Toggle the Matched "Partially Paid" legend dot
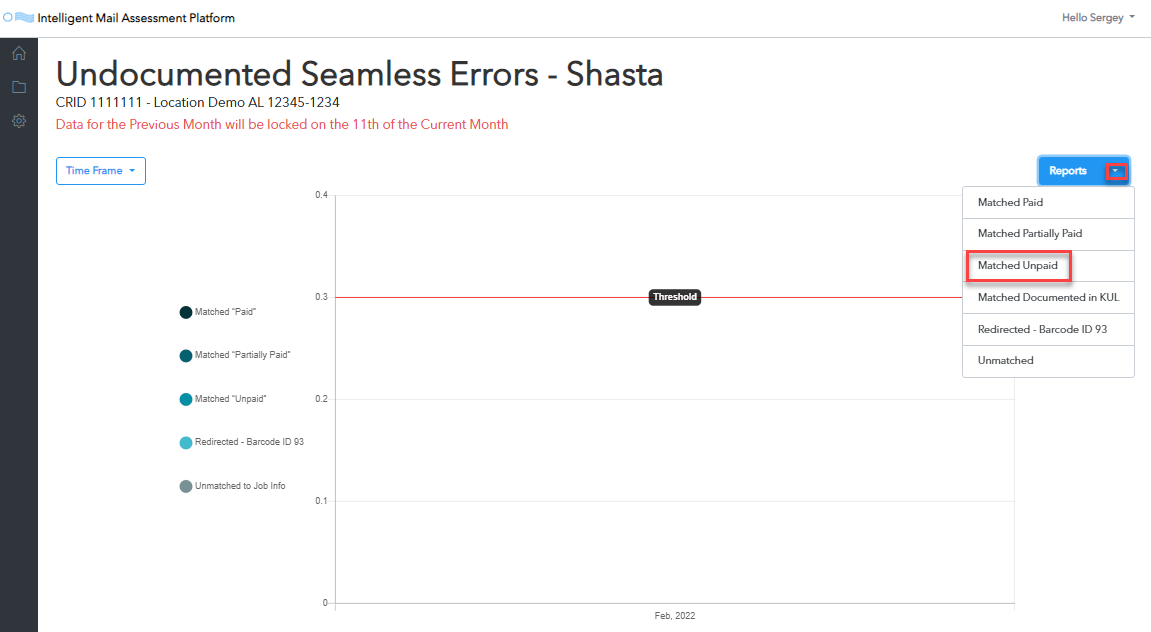Screen dimensions: 1151x632 click(186, 356)
